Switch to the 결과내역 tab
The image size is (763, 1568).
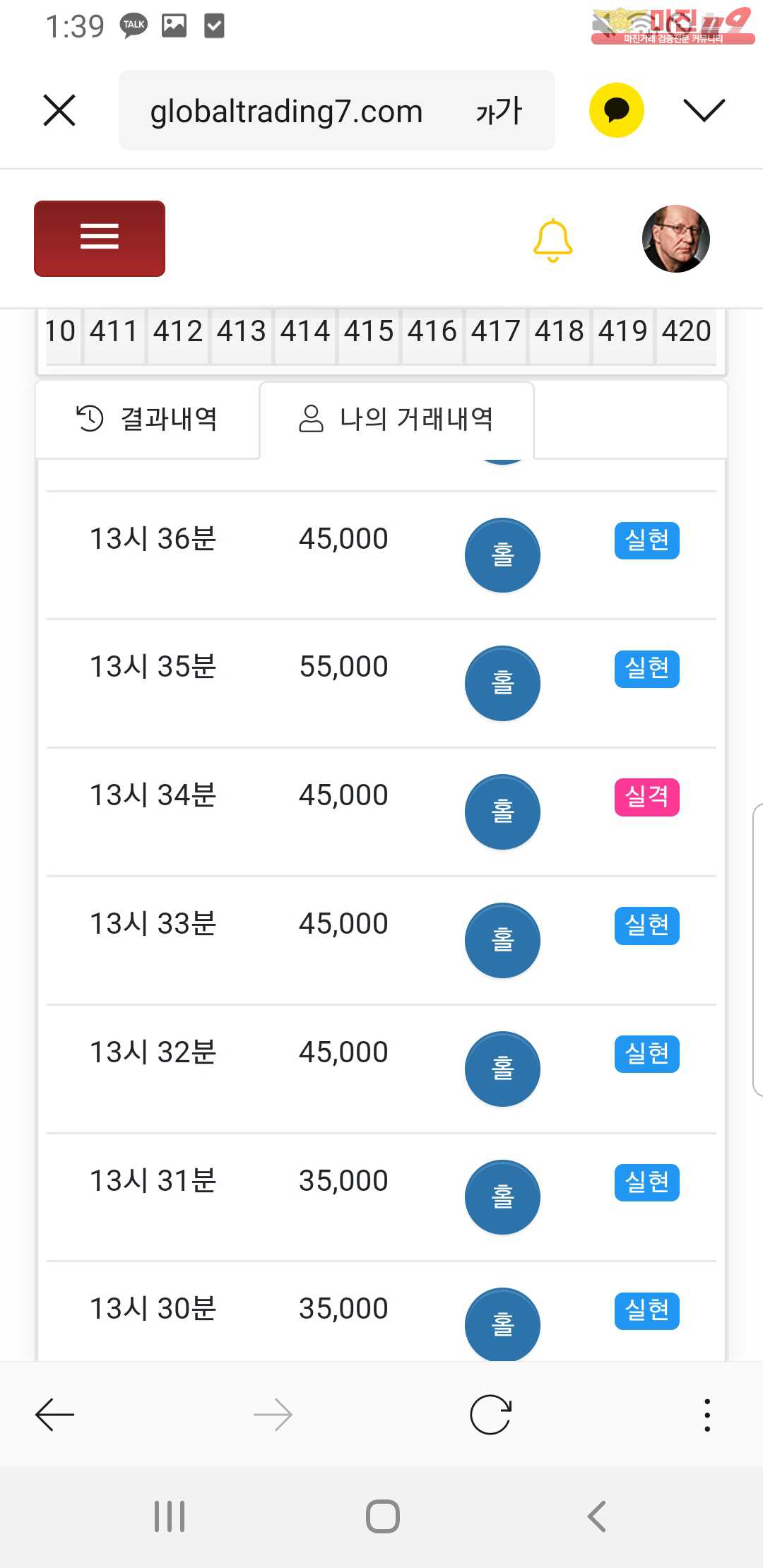pyautogui.click(x=147, y=419)
